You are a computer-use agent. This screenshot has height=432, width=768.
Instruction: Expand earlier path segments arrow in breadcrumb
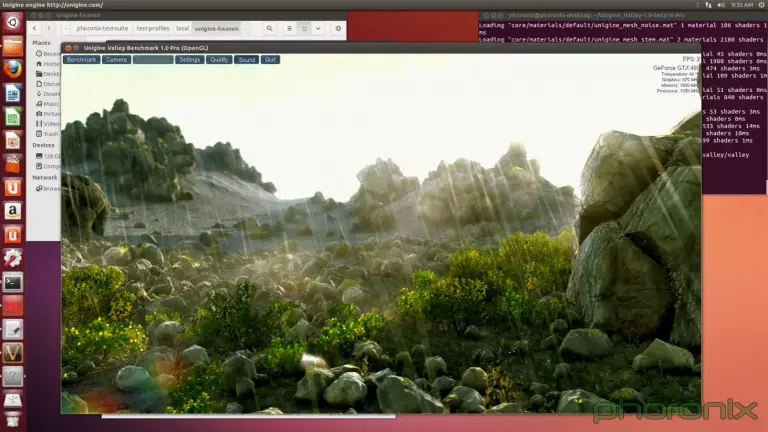(x=66, y=29)
